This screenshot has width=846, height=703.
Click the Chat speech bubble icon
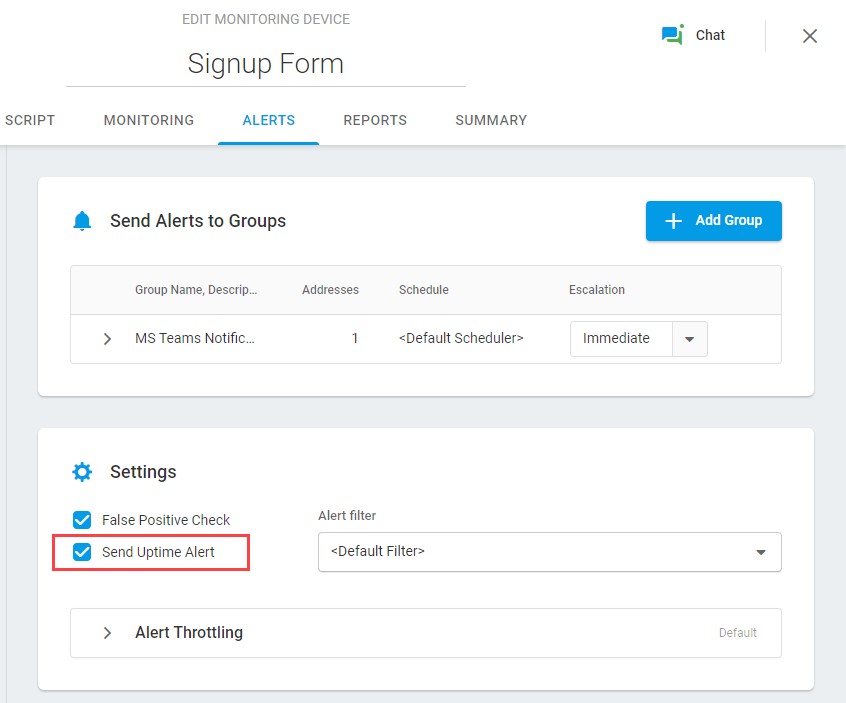point(672,35)
